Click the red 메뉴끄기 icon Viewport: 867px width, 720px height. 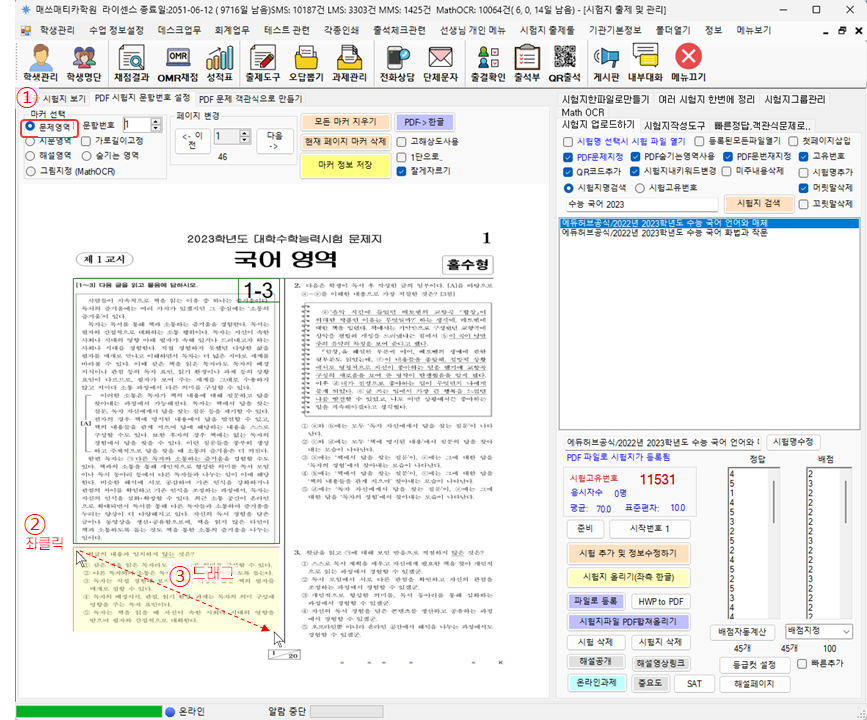[x=688, y=62]
